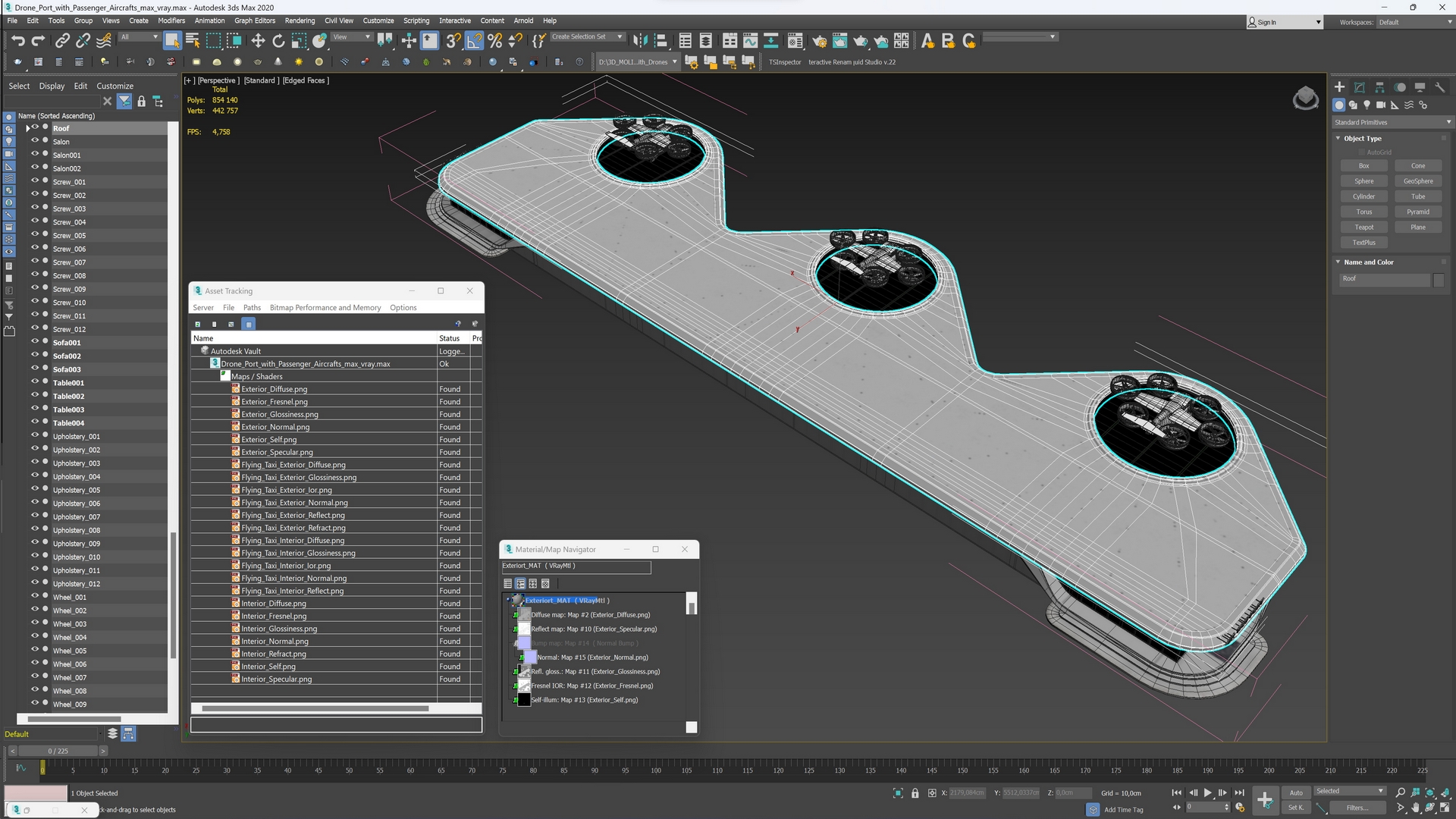Open the Modify panel tab icon
Screen dimensions: 1456x819
coord(1360,87)
